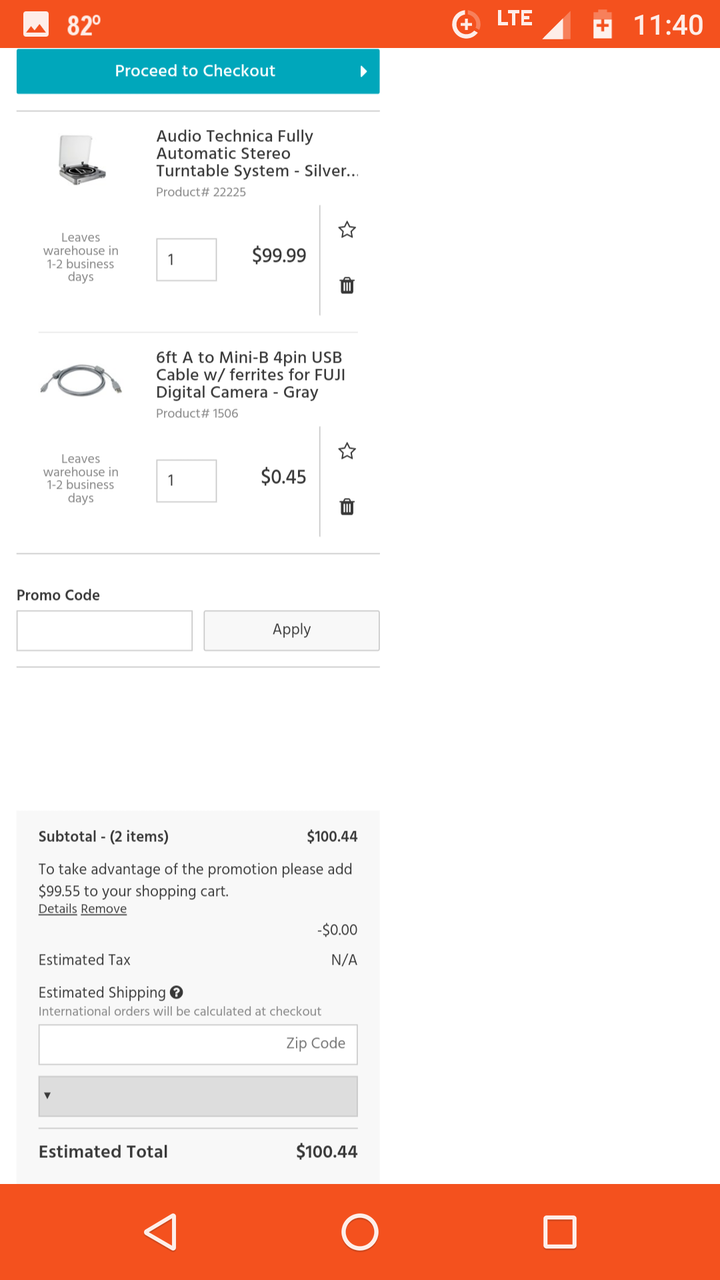Viewport: 720px width, 1280px height.
Task: Tap the Android home circle button
Action: [x=360, y=1232]
